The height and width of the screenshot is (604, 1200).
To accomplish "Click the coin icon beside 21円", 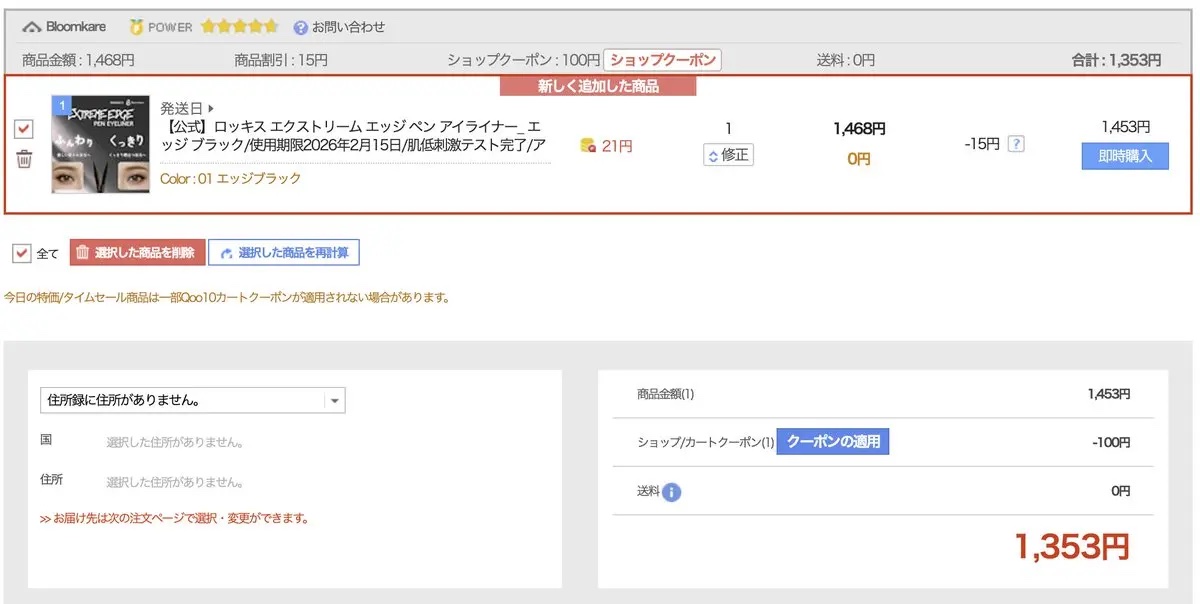I will coord(589,146).
